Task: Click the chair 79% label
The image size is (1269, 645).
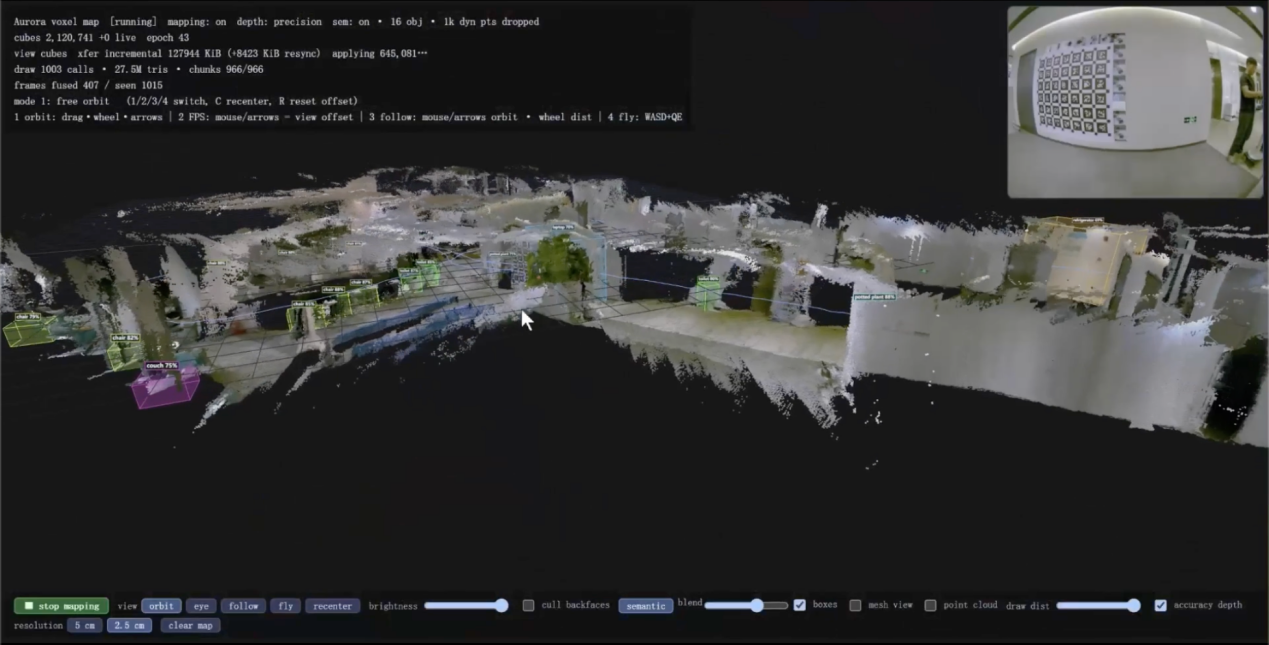Action: point(28,317)
